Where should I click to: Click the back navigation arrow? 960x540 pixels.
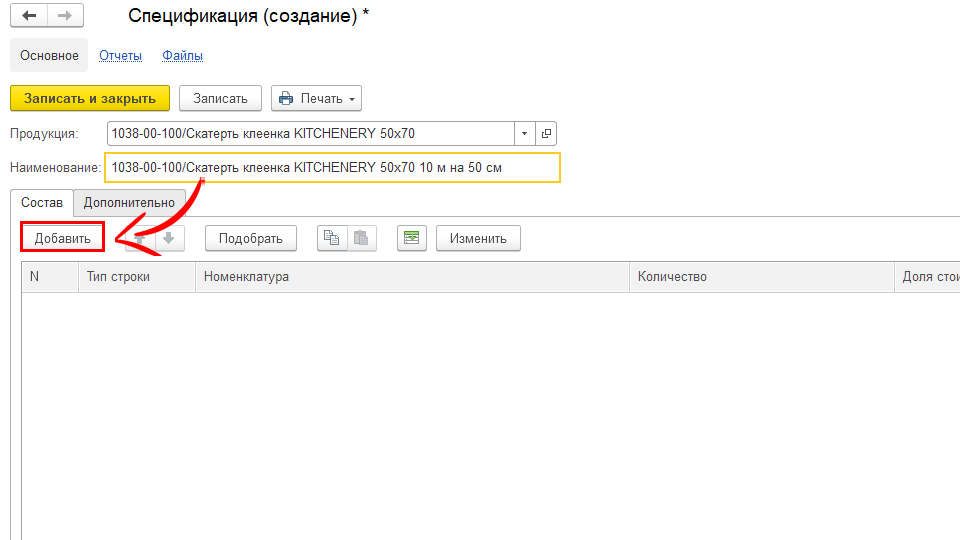point(29,16)
